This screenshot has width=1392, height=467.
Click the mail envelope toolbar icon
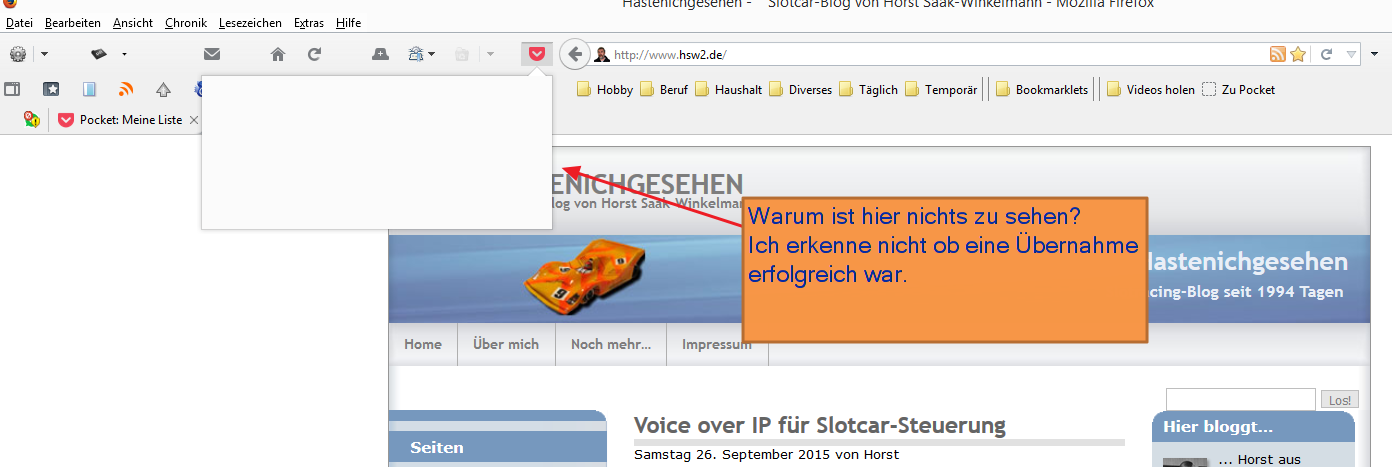(212, 54)
